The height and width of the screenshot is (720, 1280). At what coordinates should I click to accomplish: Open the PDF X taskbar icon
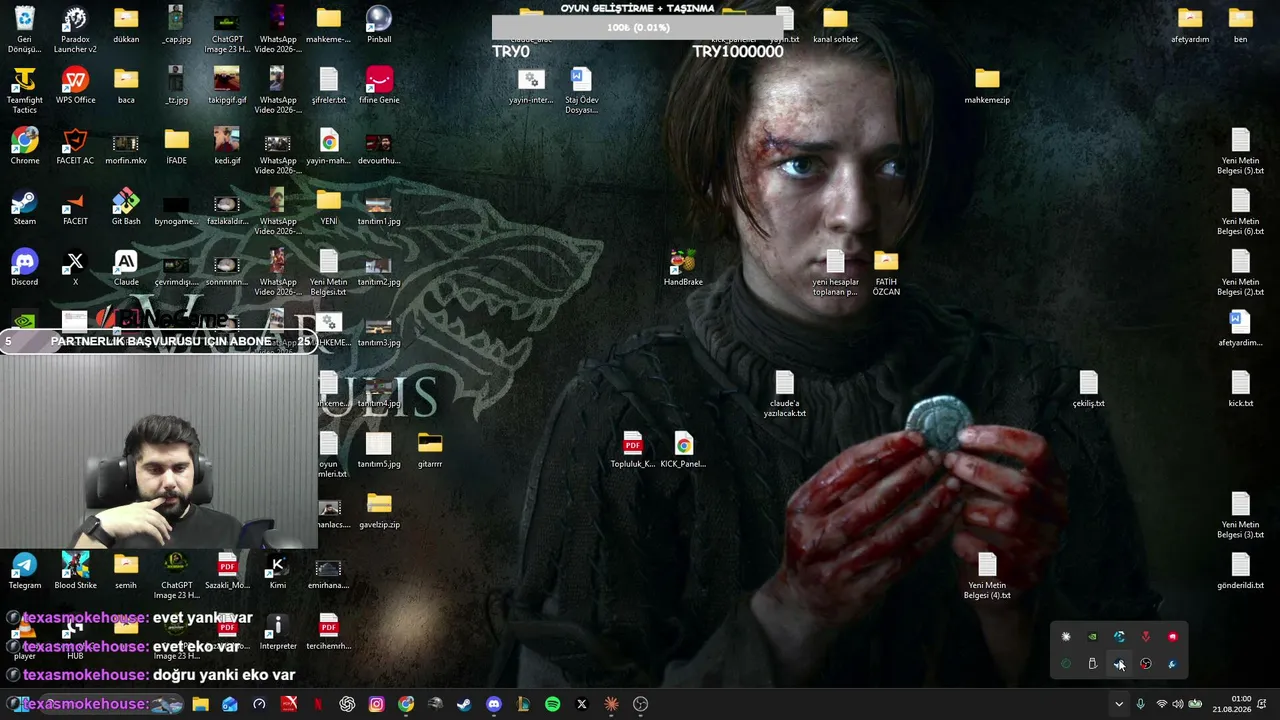tap(289, 704)
